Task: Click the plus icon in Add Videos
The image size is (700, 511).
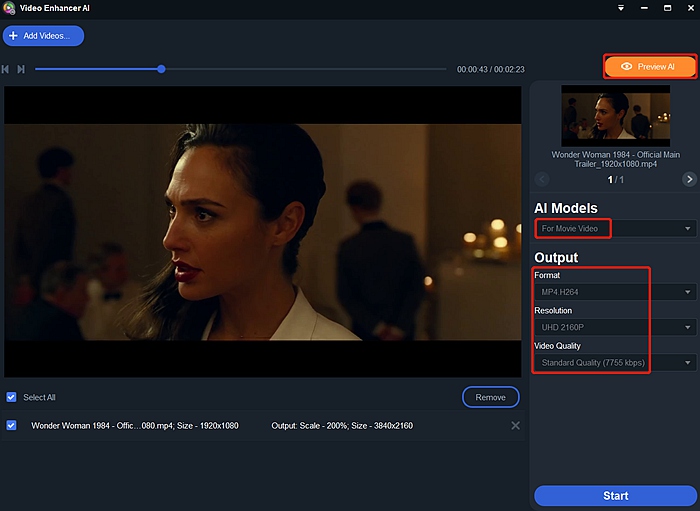Action: click(x=13, y=36)
